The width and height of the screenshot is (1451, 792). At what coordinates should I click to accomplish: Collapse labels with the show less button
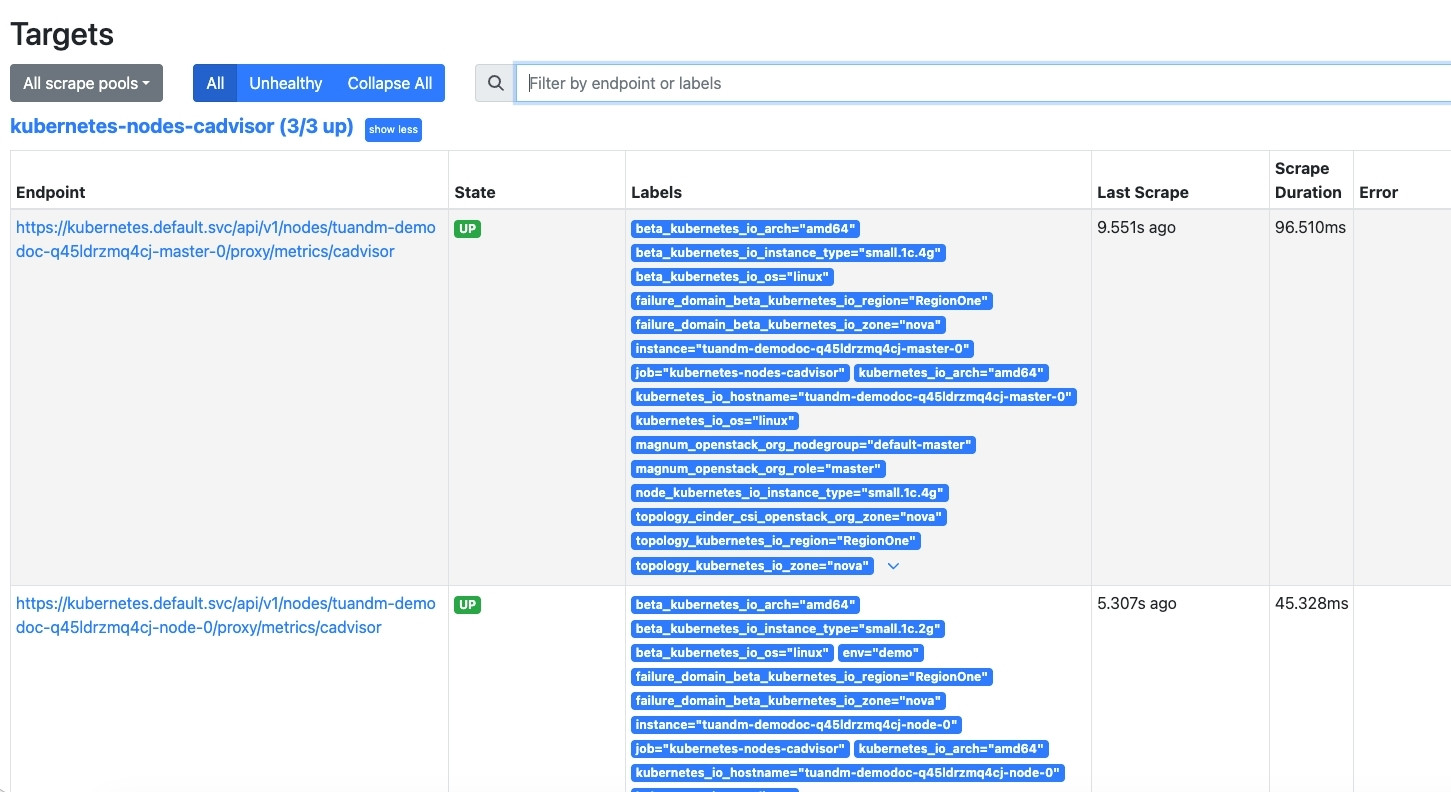click(x=393, y=129)
